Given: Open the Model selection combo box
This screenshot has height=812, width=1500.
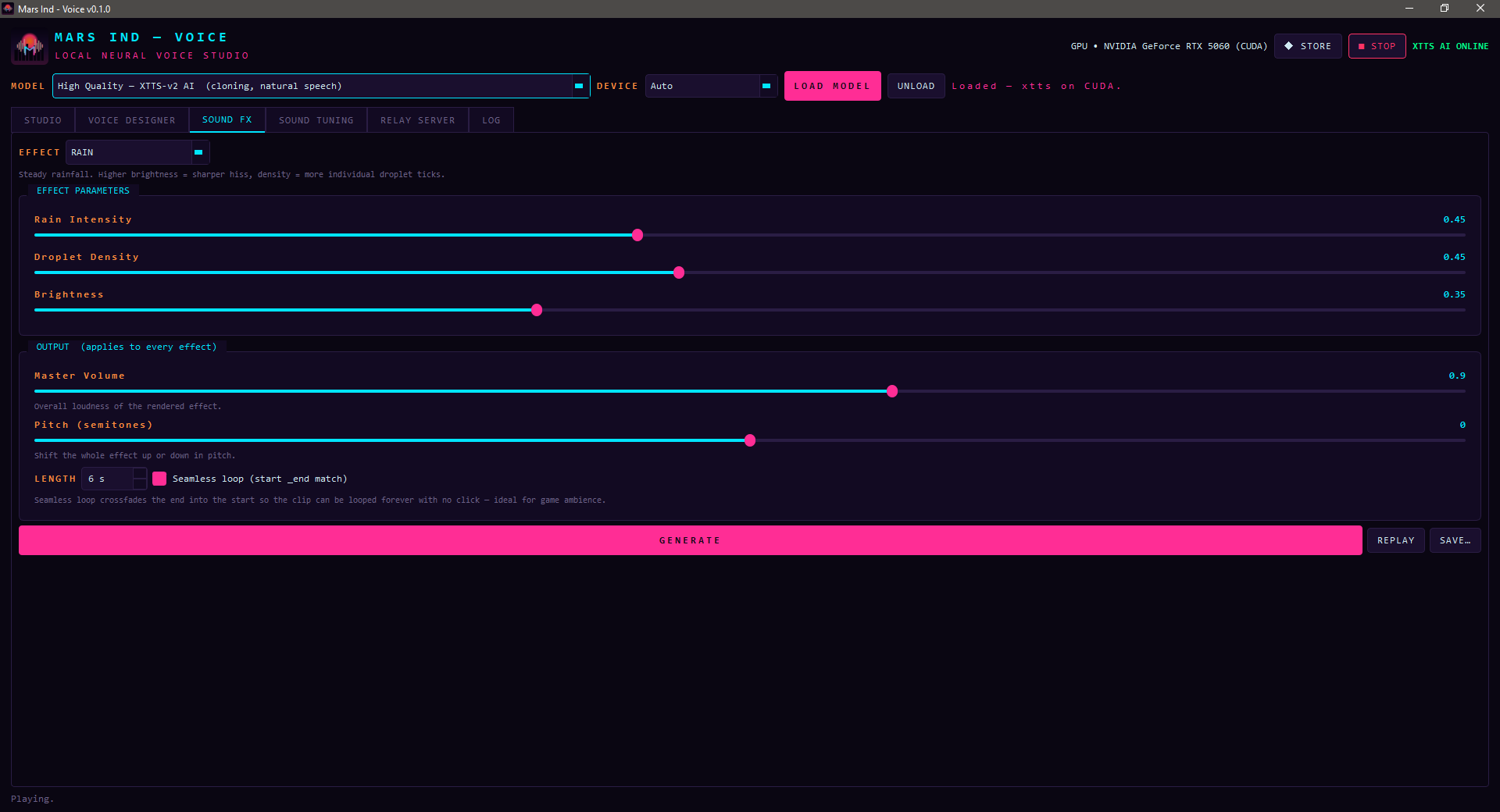Looking at the screenshot, I should click(321, 86).
